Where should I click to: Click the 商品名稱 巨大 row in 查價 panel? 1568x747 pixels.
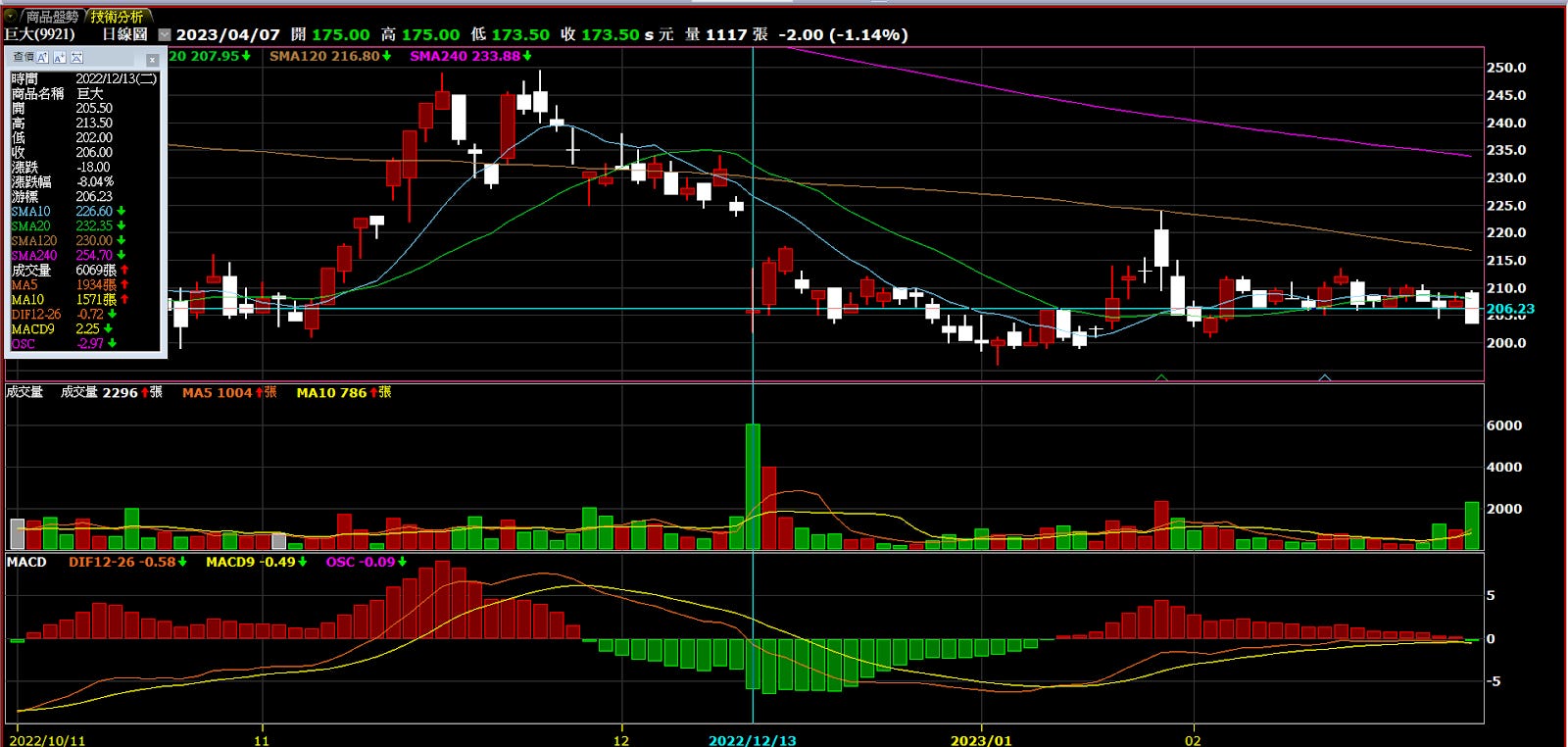click(x=83, y=93)
